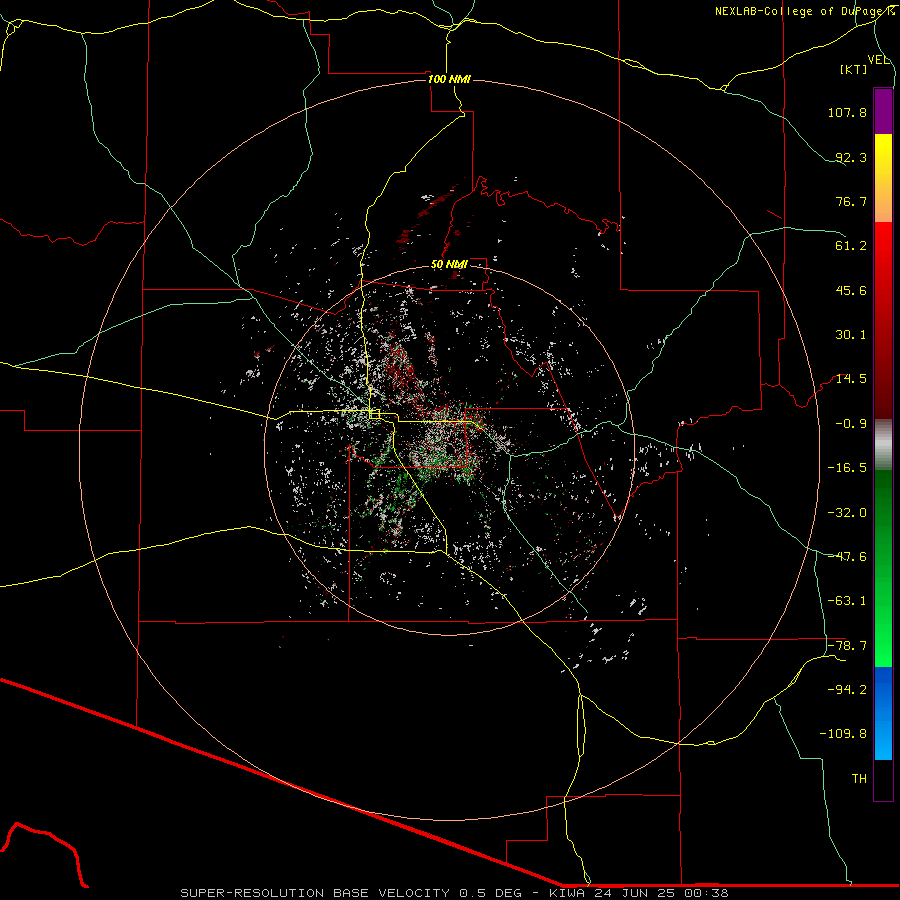Pick the yellow-orange segment of the color bar
The height and width of the screenshot is (900, 900).
tap(883, 179)
